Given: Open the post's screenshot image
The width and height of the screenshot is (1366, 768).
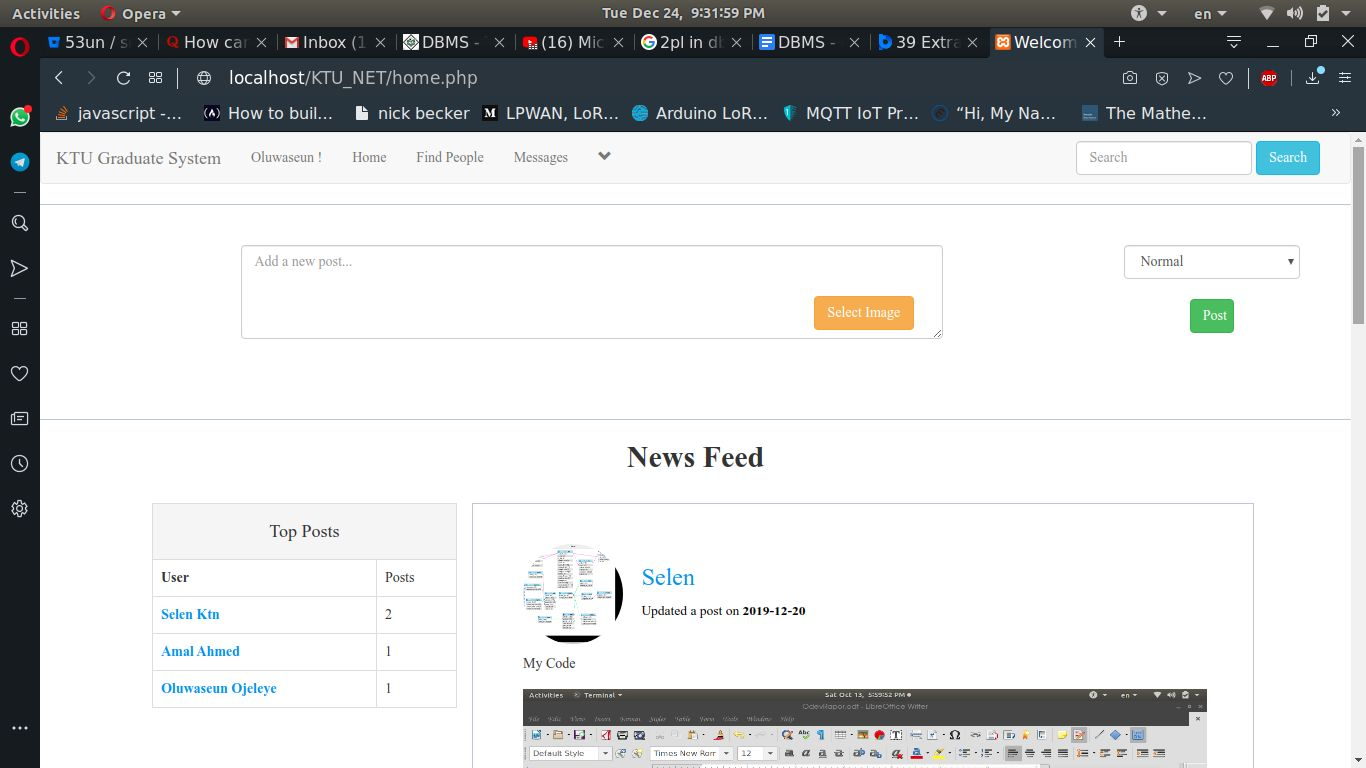Looking at the screenshot, I should pos(865,728).
